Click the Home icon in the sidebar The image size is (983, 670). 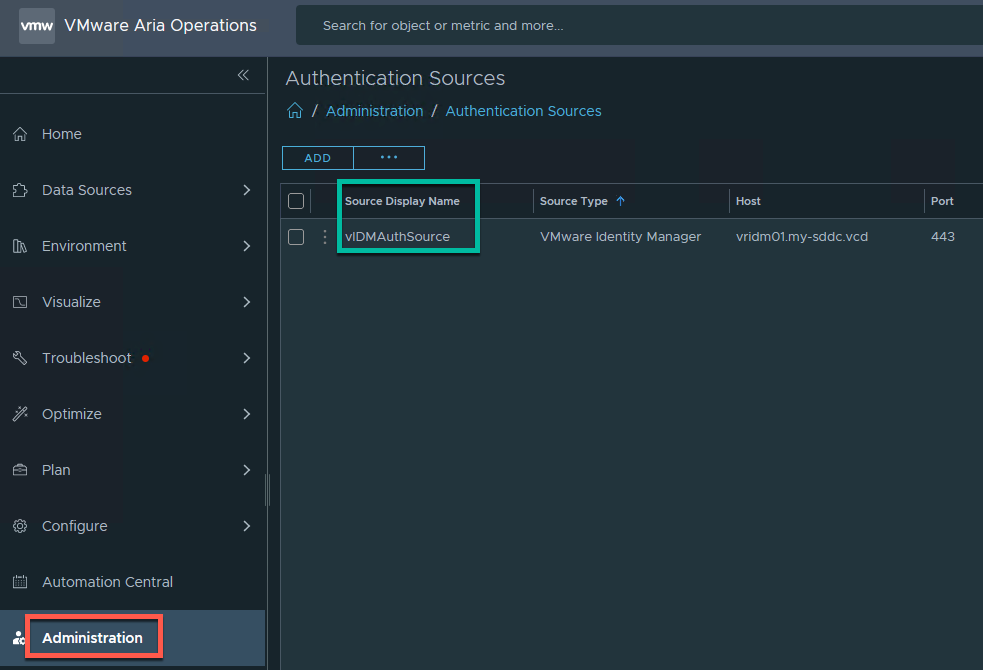20,133
